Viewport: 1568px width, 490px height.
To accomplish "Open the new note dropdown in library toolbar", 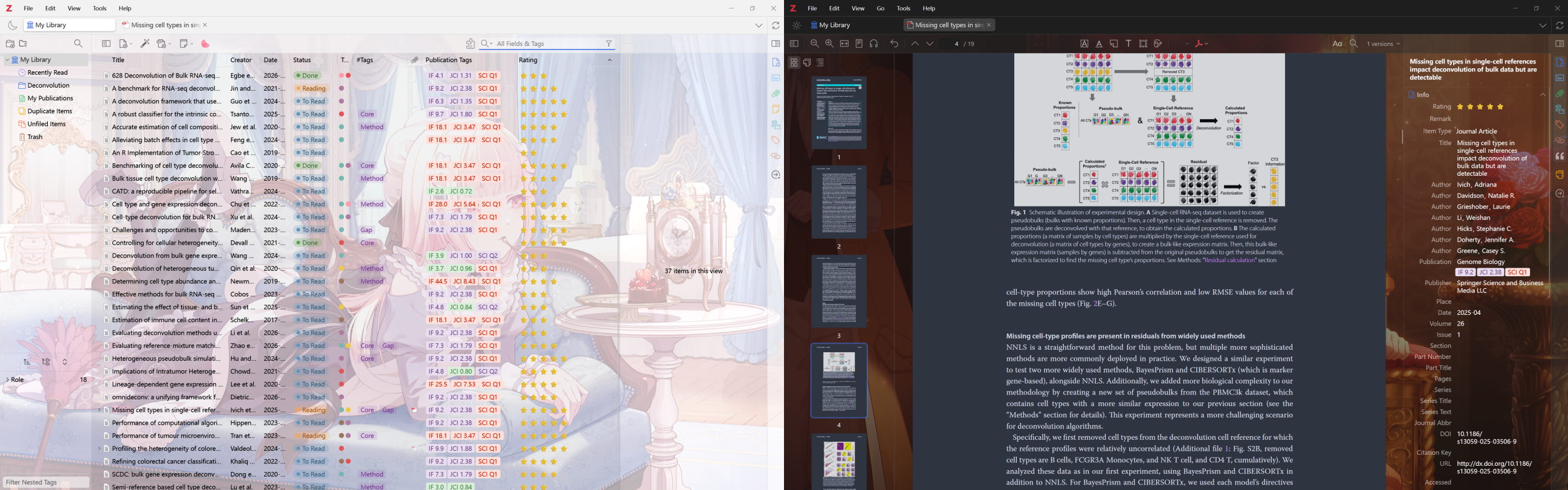I will [186, 44].
